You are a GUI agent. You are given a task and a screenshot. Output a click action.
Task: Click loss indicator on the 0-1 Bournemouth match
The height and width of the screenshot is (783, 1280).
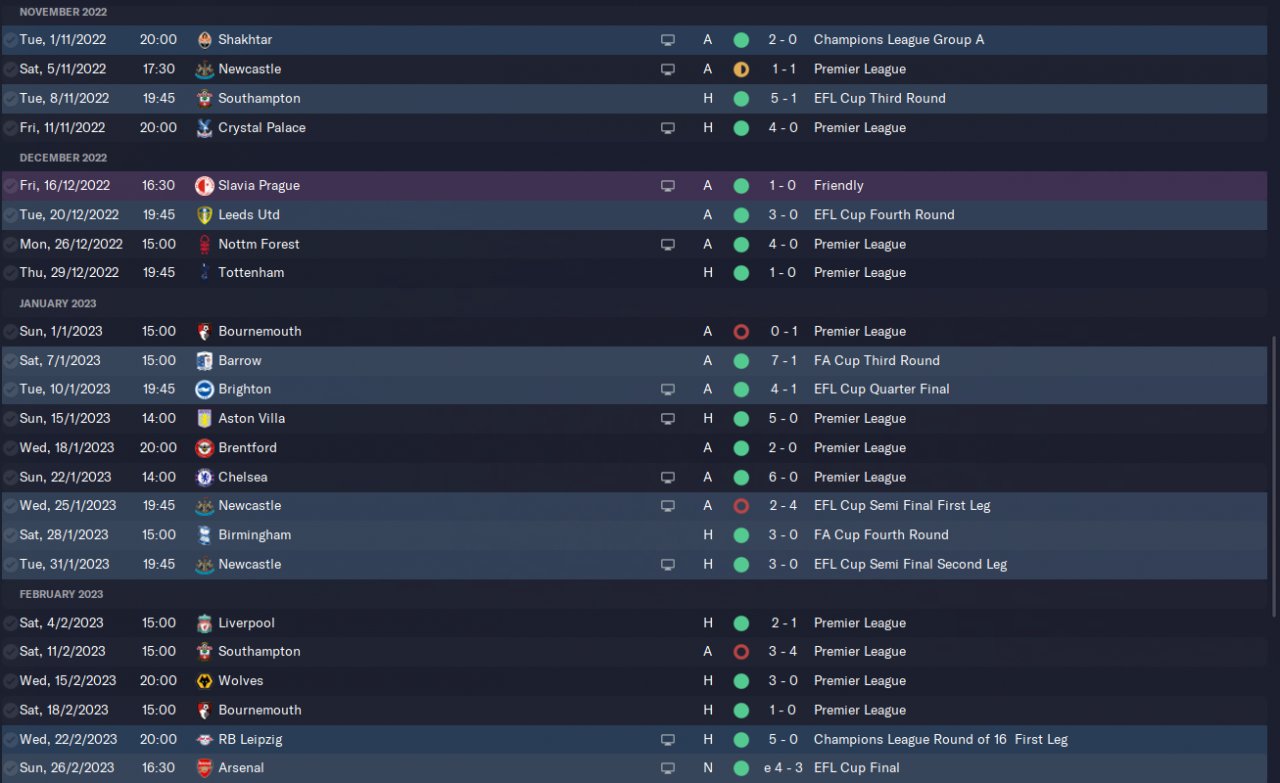pyautogui.click(x=741, y=332)
